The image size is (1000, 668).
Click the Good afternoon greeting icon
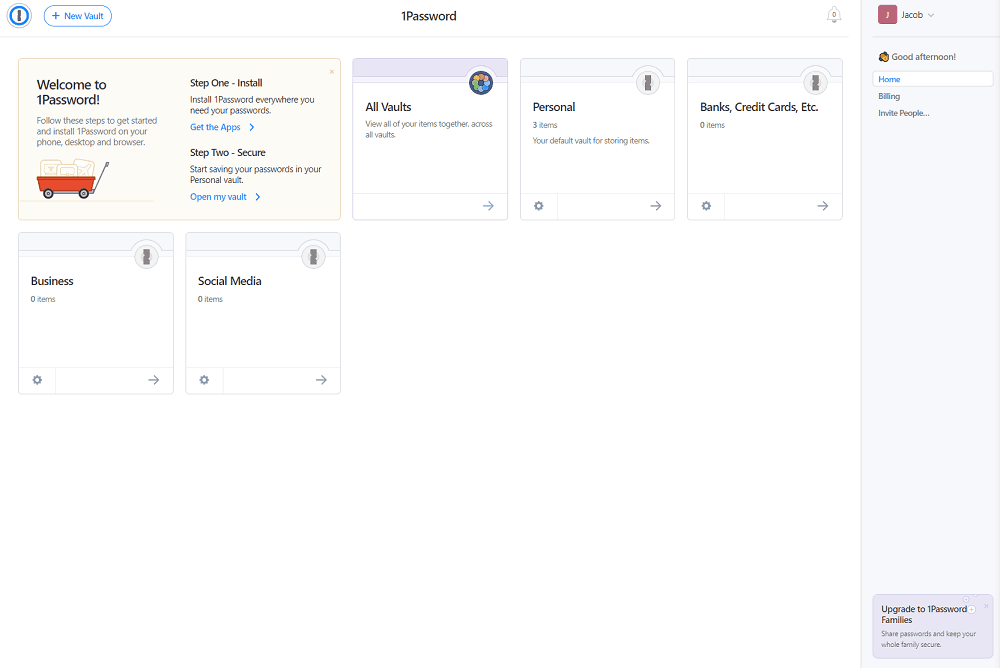pos(883,57)
